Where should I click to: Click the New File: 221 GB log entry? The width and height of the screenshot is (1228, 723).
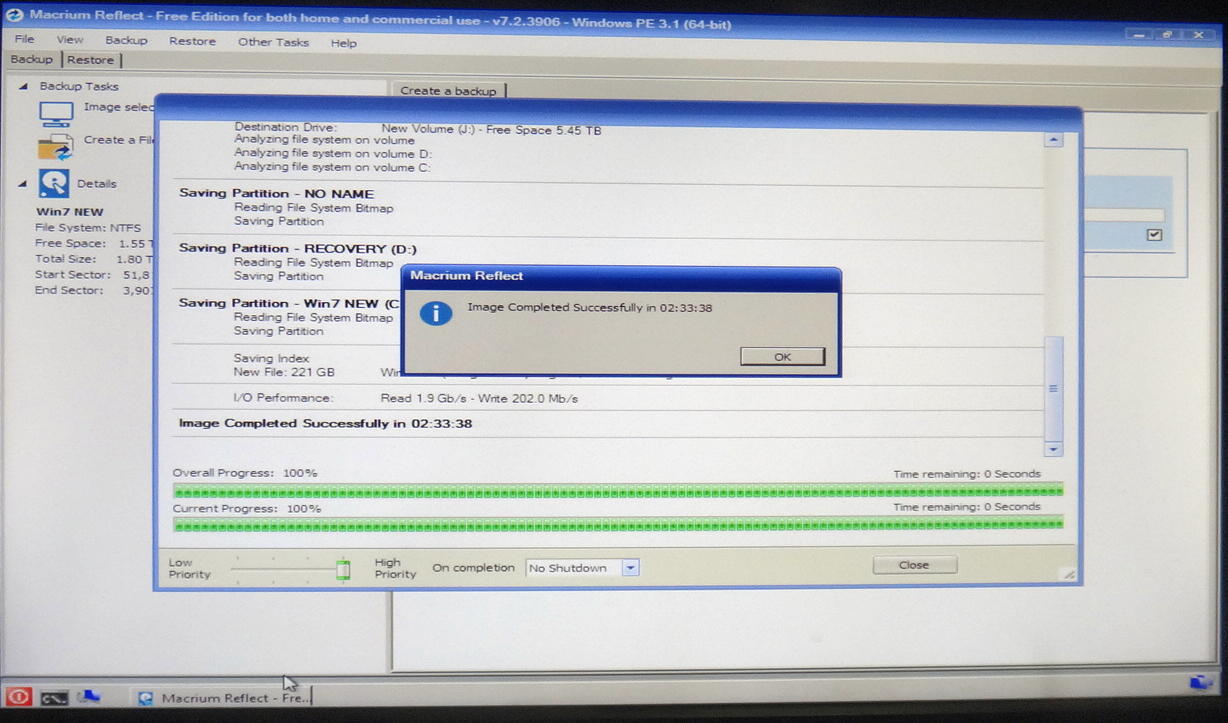[x=284, y=372]
